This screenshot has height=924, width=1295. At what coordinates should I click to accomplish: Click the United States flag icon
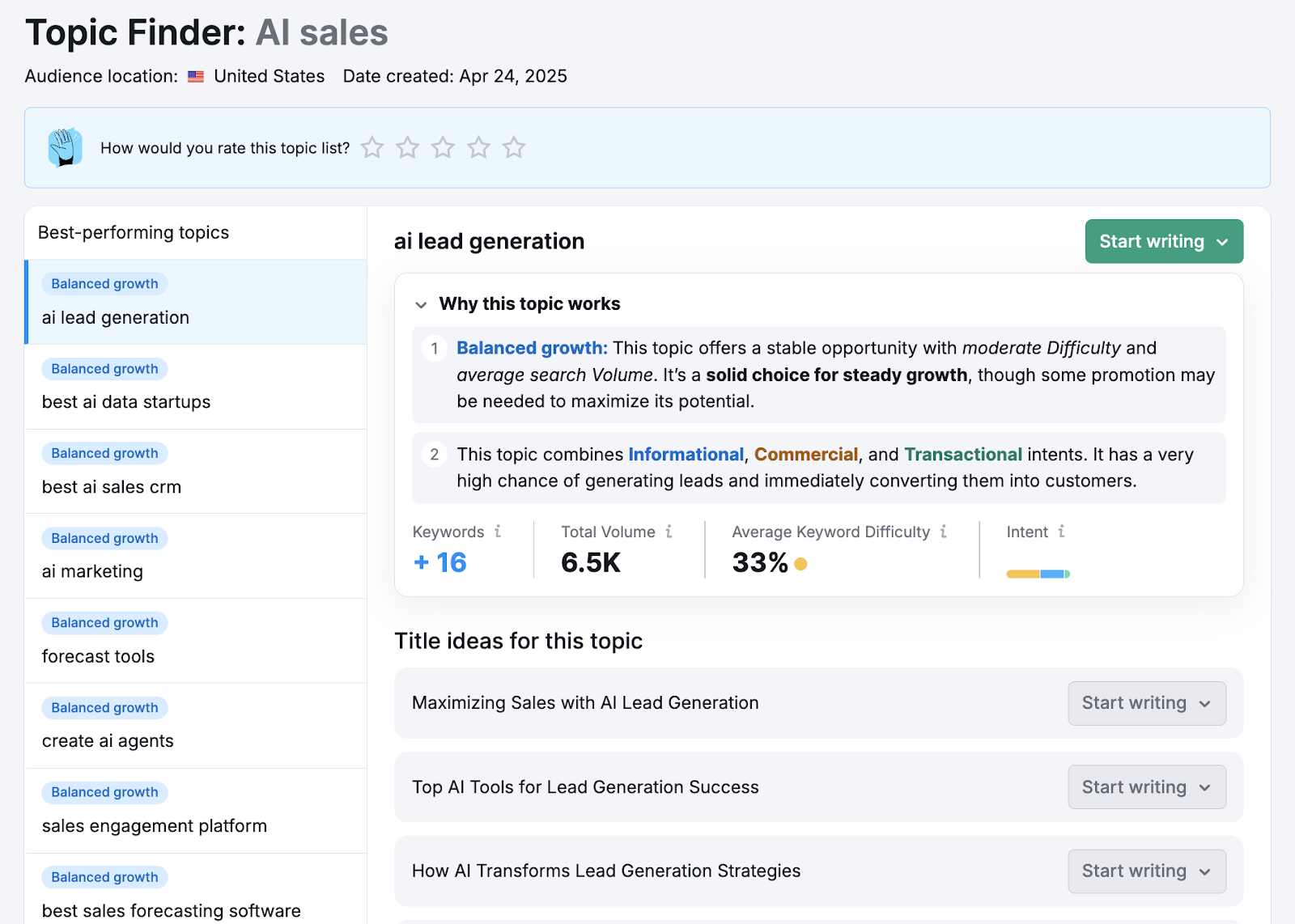click(194, 76)
